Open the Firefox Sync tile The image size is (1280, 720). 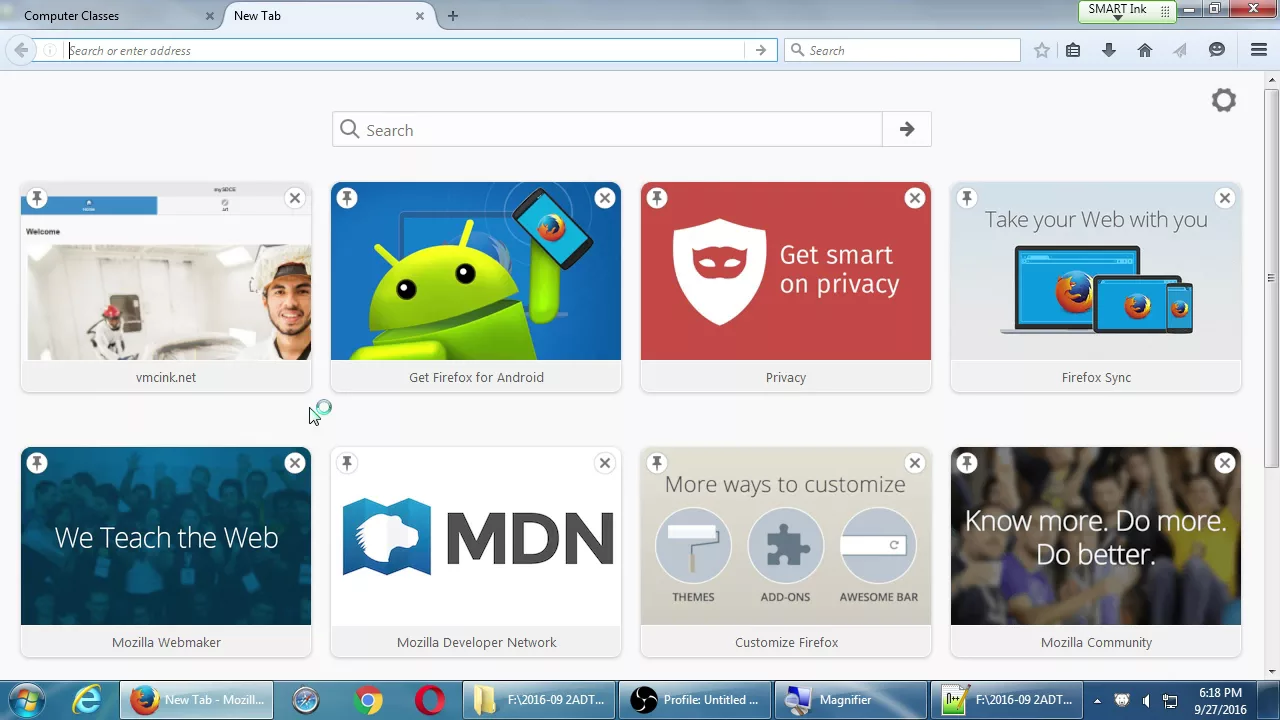point(1096,287)
